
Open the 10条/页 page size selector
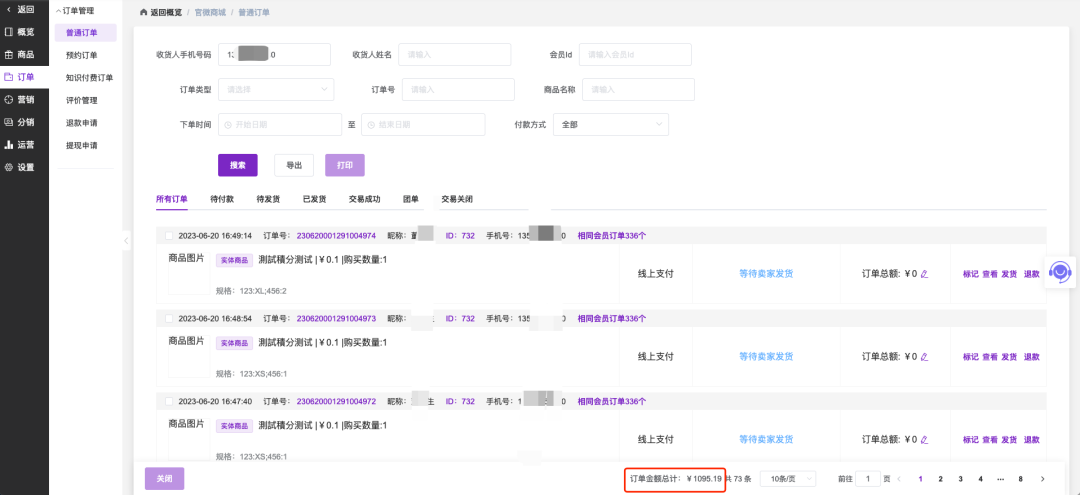[788, 479]
